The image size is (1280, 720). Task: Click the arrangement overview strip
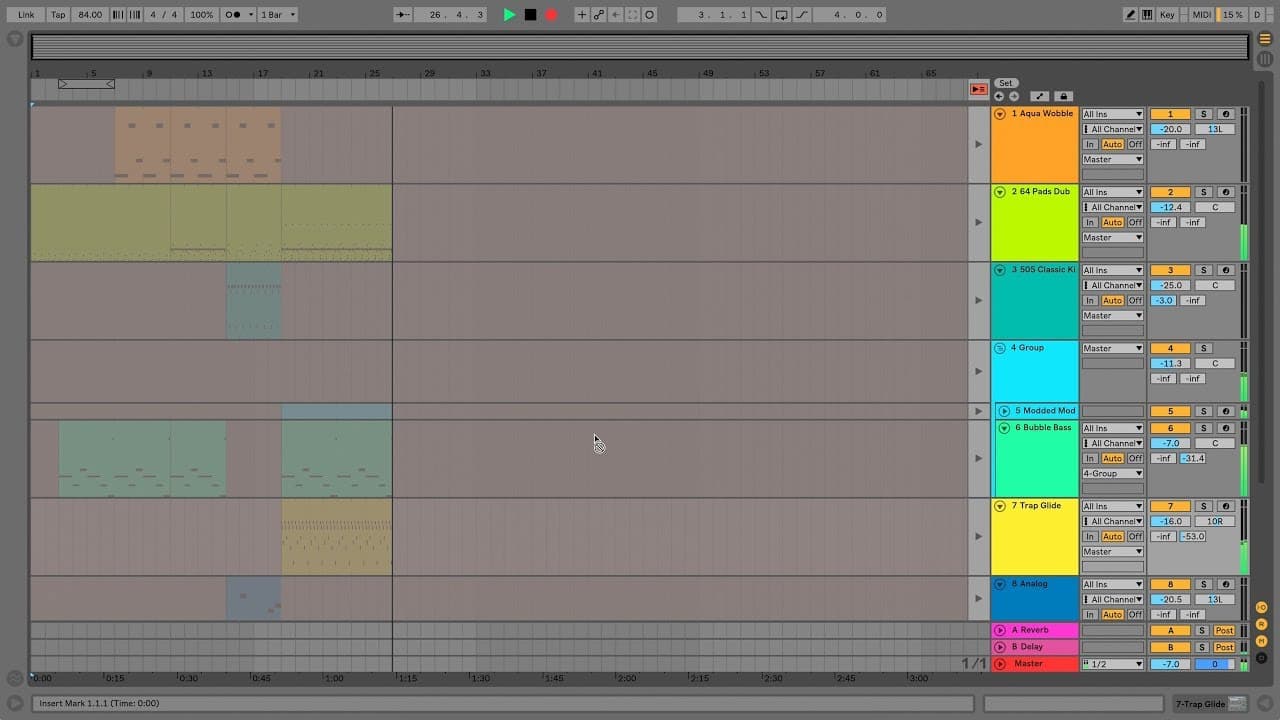click(x=640, y=47)
